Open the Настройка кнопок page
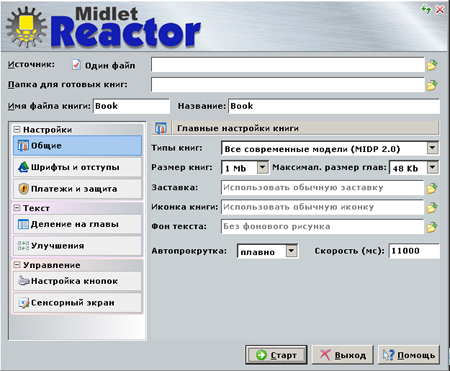The height and width of the screenshot is (371, 450). pos(77,281)
